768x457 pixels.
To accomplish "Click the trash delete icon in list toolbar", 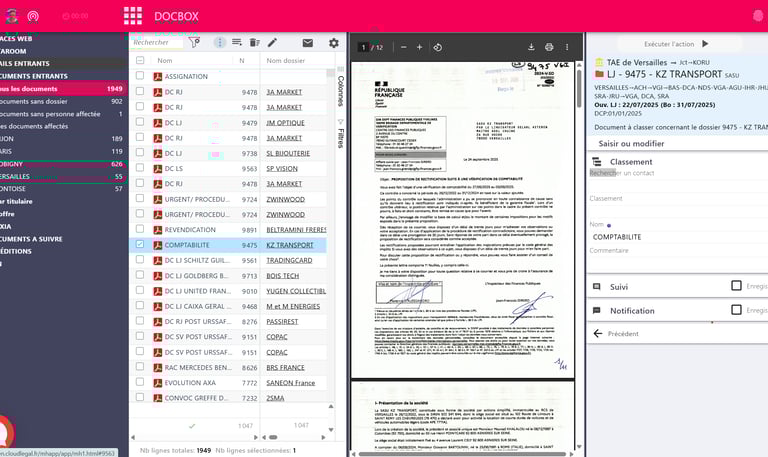I will point(254,43).
